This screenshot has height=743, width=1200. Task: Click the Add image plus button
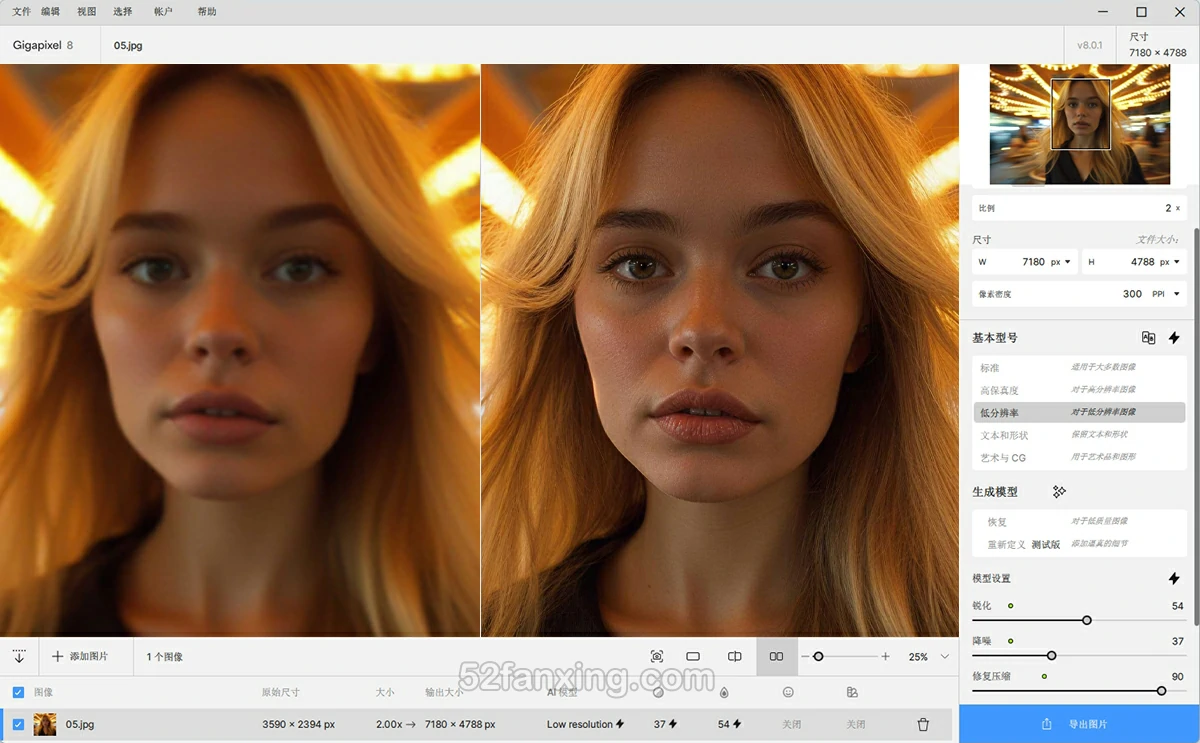[x=80, y=657]
